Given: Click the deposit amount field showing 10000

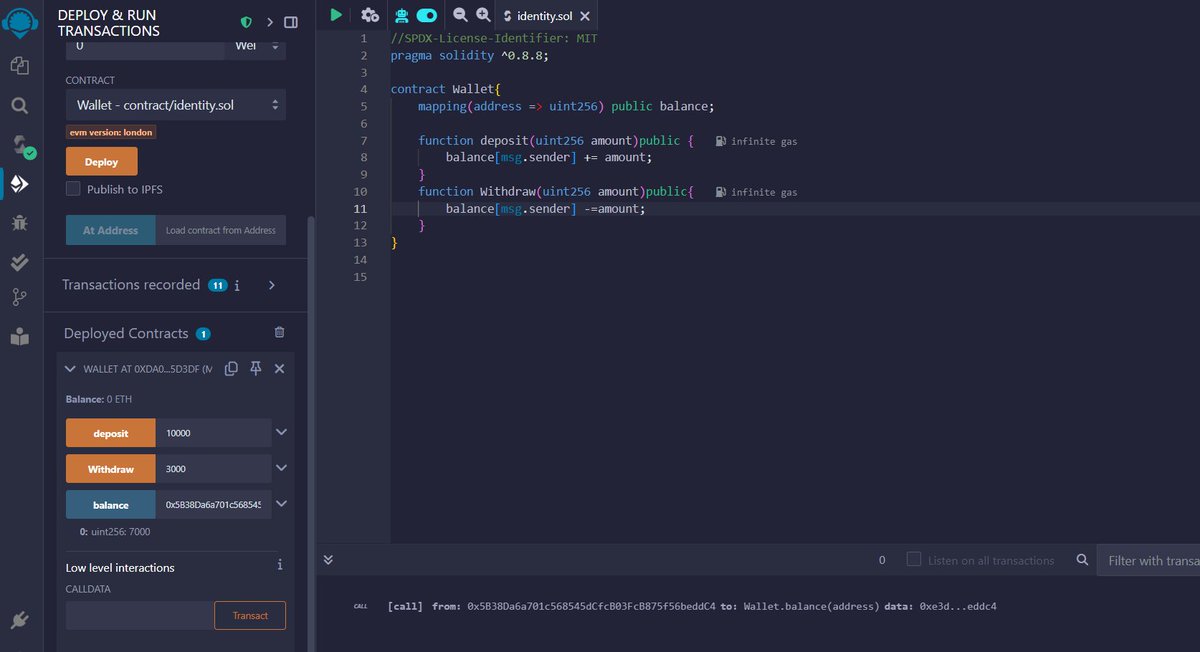Looking at the screenshot, I should [213, 433].
